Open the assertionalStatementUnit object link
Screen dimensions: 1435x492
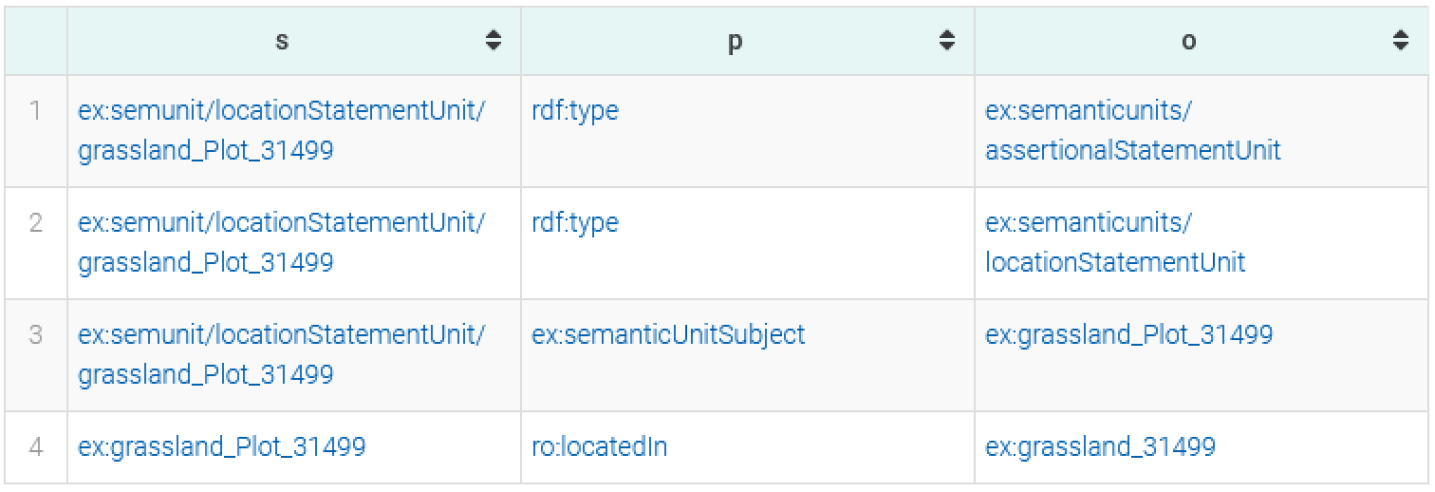1132,130
